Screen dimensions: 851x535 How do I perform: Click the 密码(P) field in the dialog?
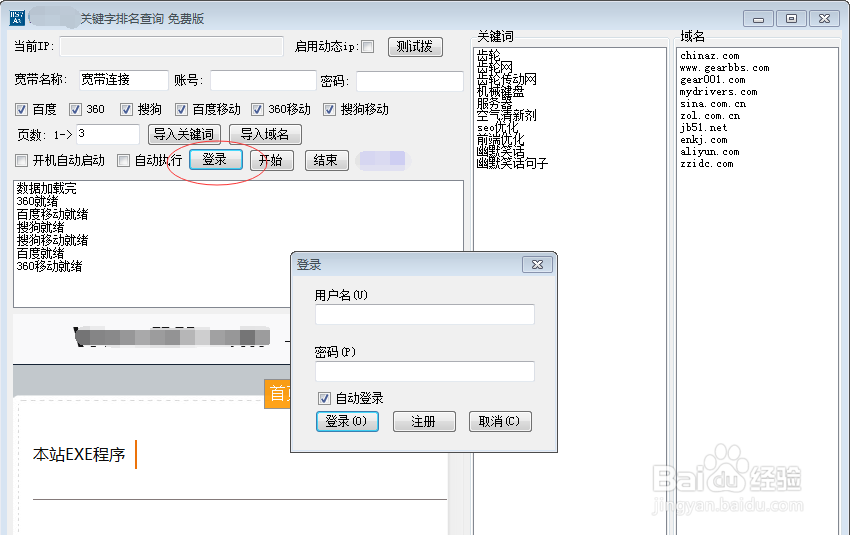pyautogui.click(x=425, y=372)
